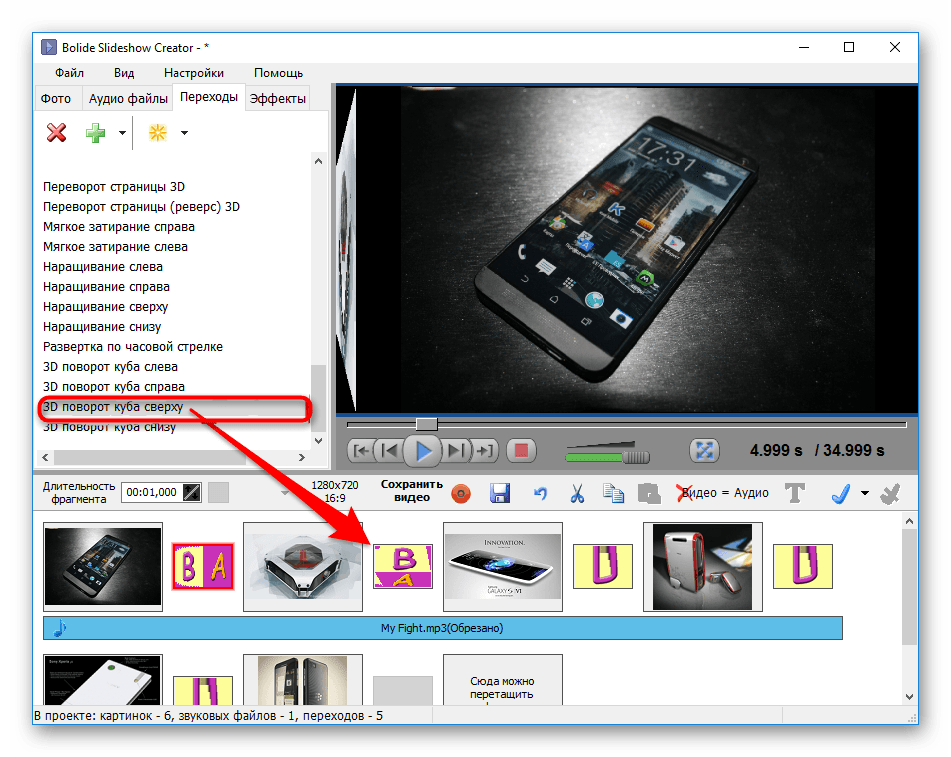Open the Вид menu
This screenshot has height=757, width=951.
click(124, 73)
